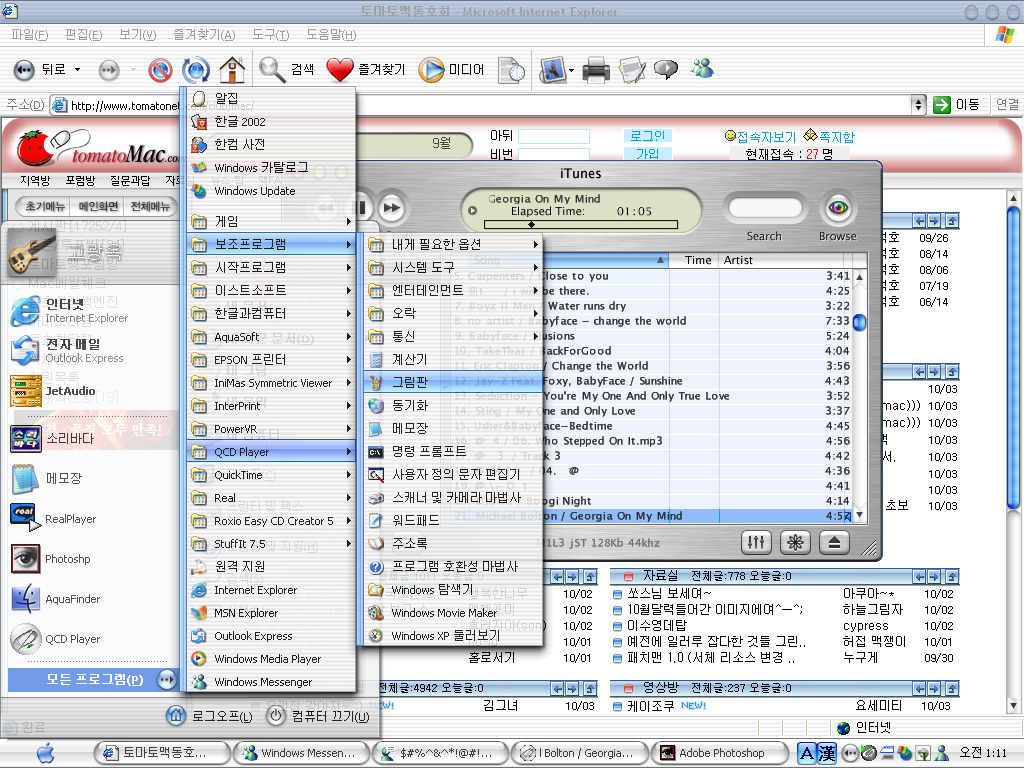Open 계산기 from the accessories submenu
The height and width of the screenshot is (768, 1024).
[x=408, y=359]
